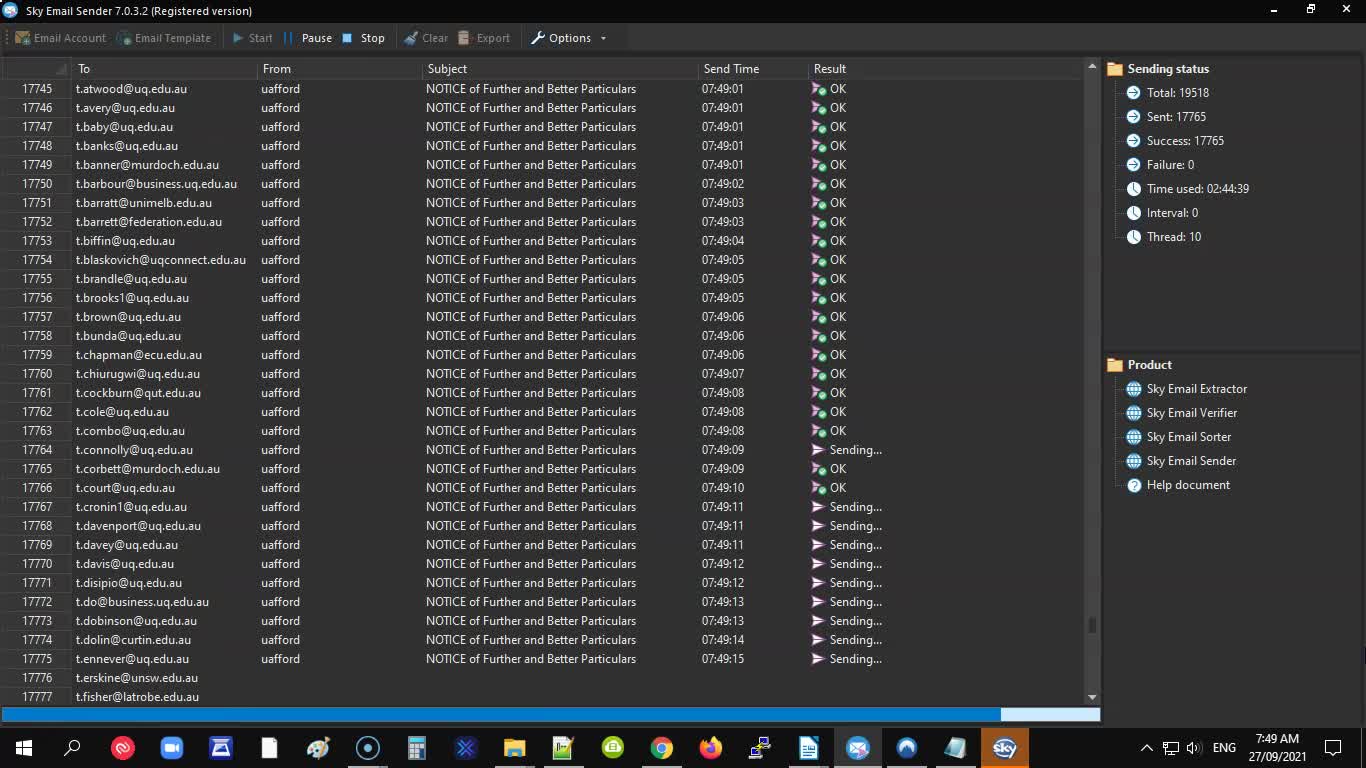Select row t.erskine@unsw.edu.au
Image resolution: width=1366 pixels, height=768 pixels.
coord(542,678)
